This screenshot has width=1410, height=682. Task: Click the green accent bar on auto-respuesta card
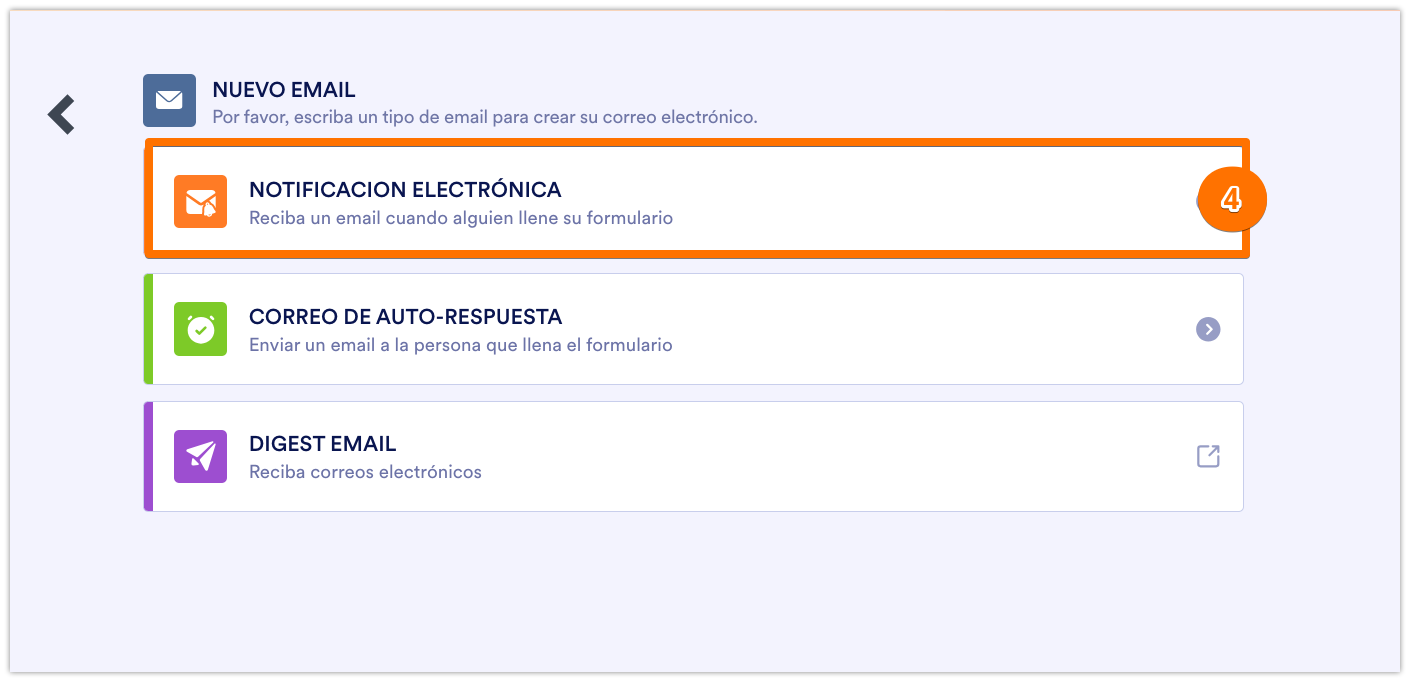[148, 329]
